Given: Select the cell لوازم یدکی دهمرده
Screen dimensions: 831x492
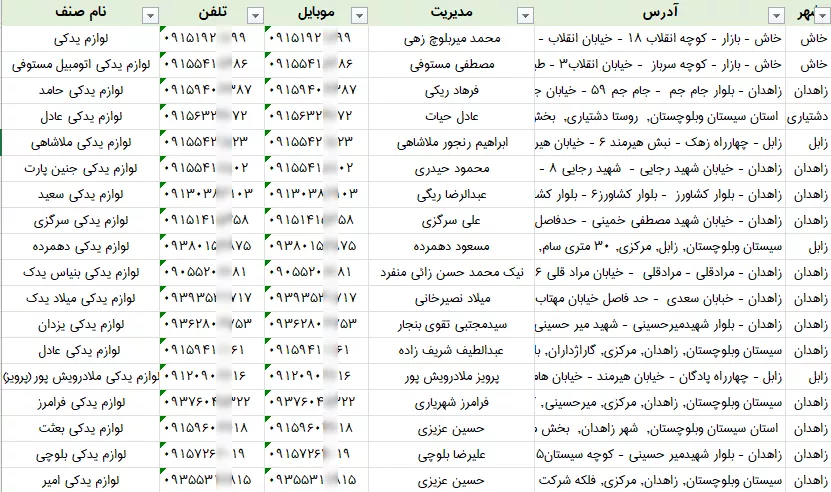Looking at the screenshot, I should tap(81, 247).
